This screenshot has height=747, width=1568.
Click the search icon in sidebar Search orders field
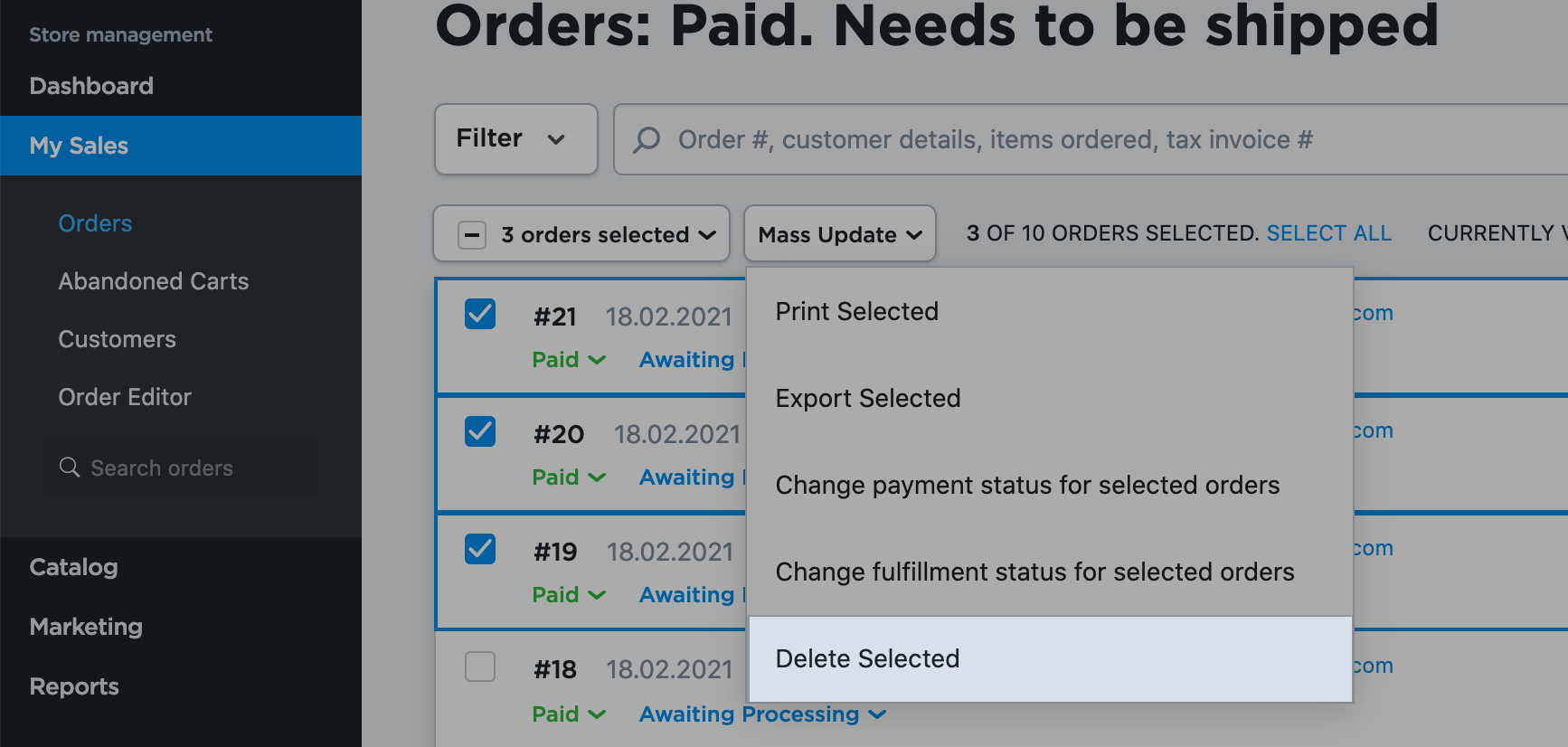click(x=70, y=468)
